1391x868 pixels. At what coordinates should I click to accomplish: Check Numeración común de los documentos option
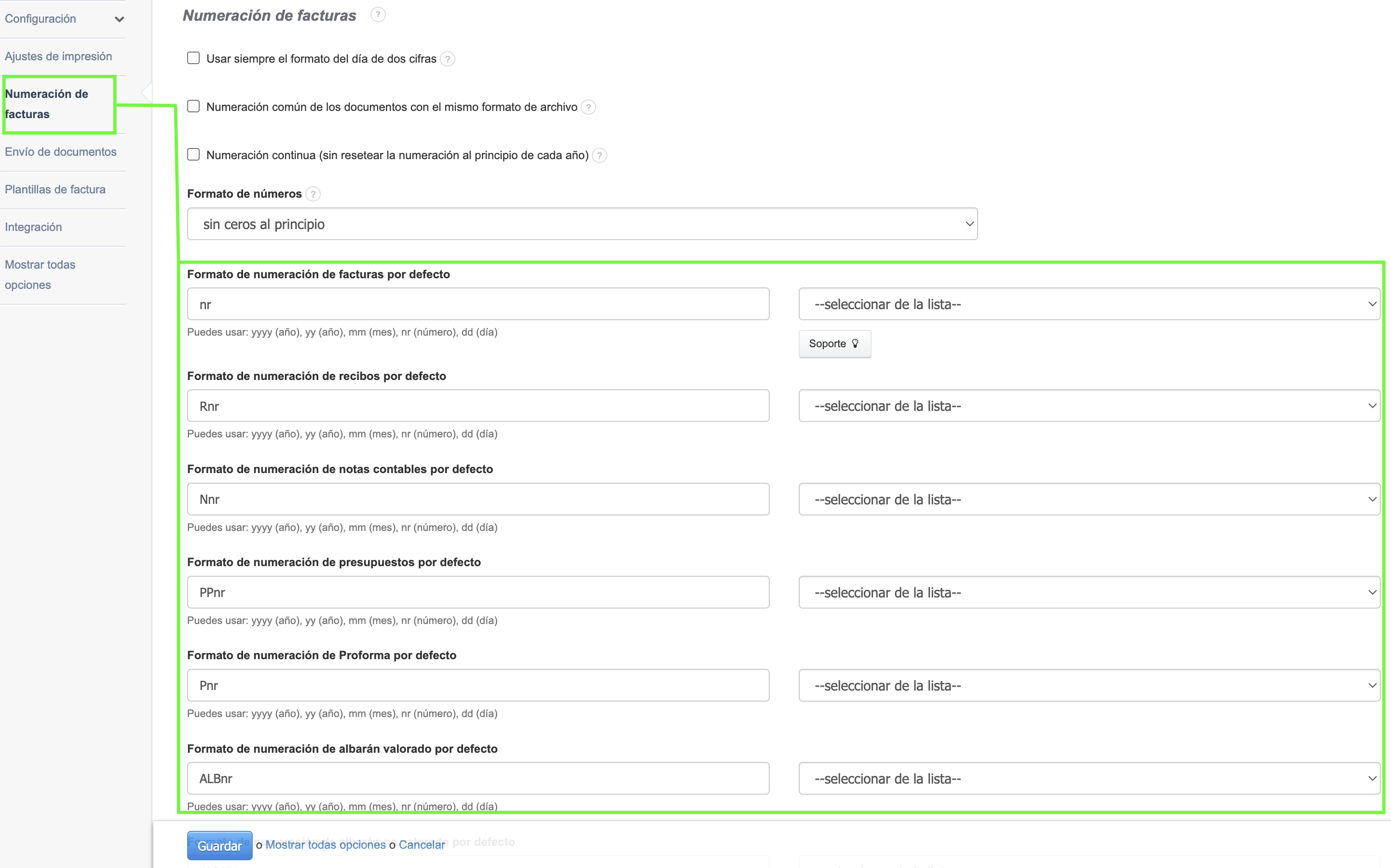click(x=193, y=107)
